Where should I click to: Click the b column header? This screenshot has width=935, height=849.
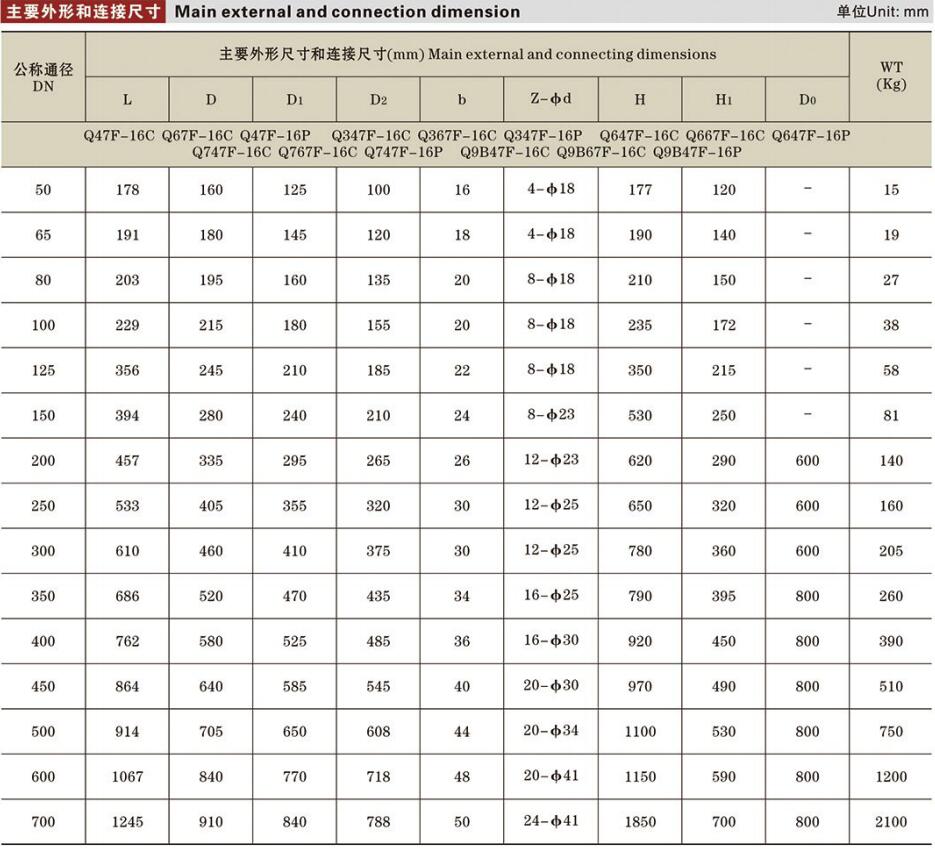pyautogui.click(x=461, y=99)
